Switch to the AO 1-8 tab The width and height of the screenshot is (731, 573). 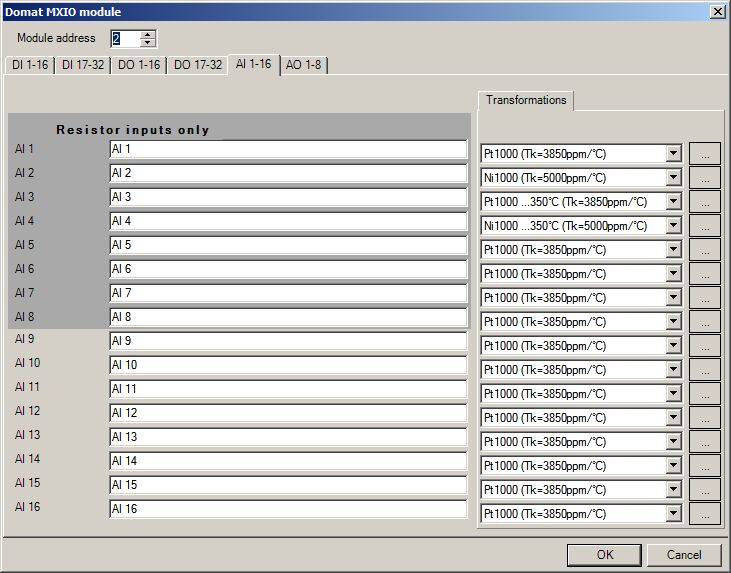[x=303, y=65]
